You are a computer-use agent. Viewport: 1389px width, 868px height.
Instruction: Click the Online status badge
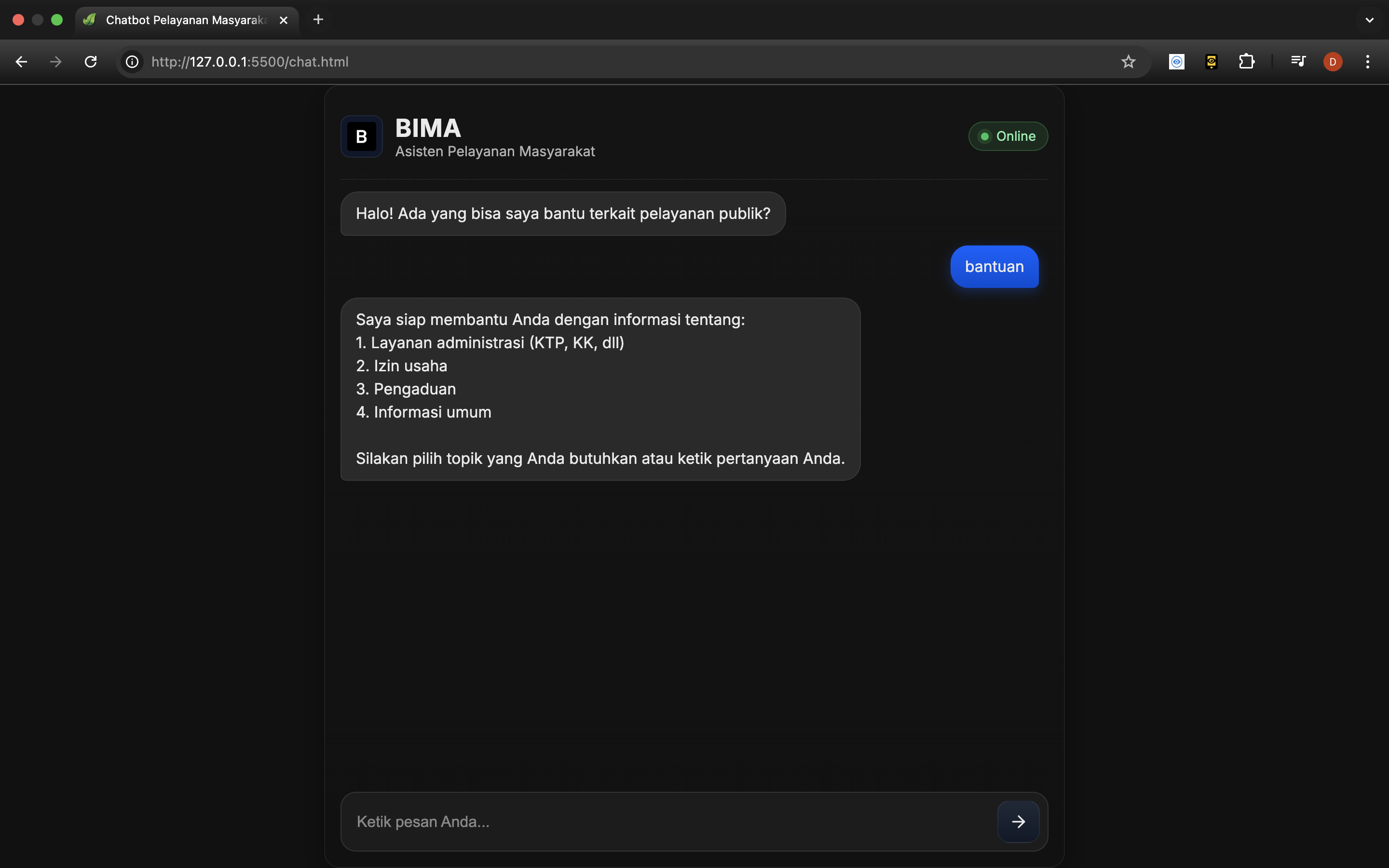[1008, 136]
